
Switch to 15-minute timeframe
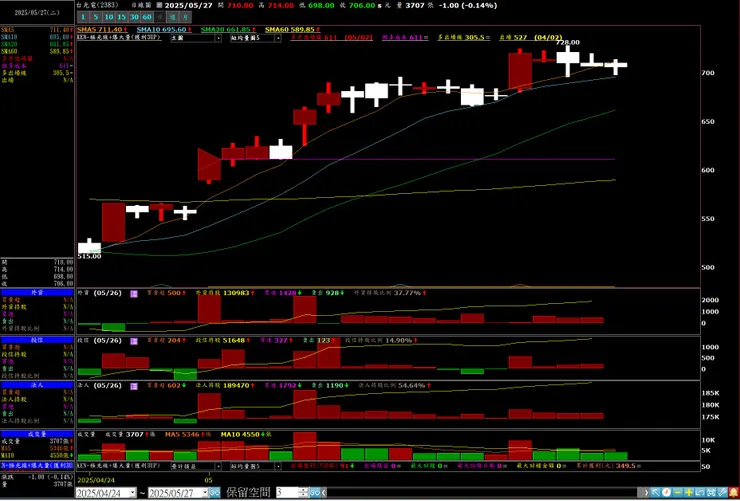tap(122, 17)
